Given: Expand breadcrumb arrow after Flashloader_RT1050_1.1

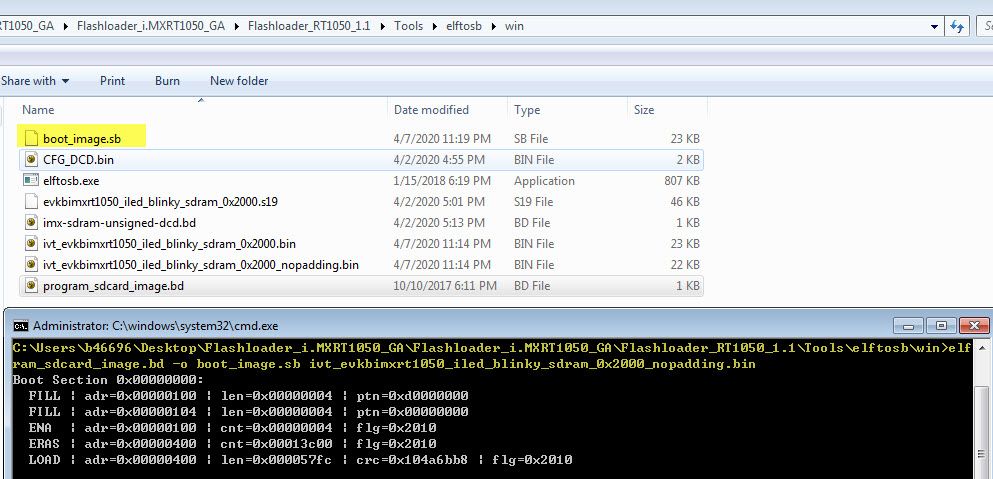Looking at the screenshot, I should click(x=383, y=27).
